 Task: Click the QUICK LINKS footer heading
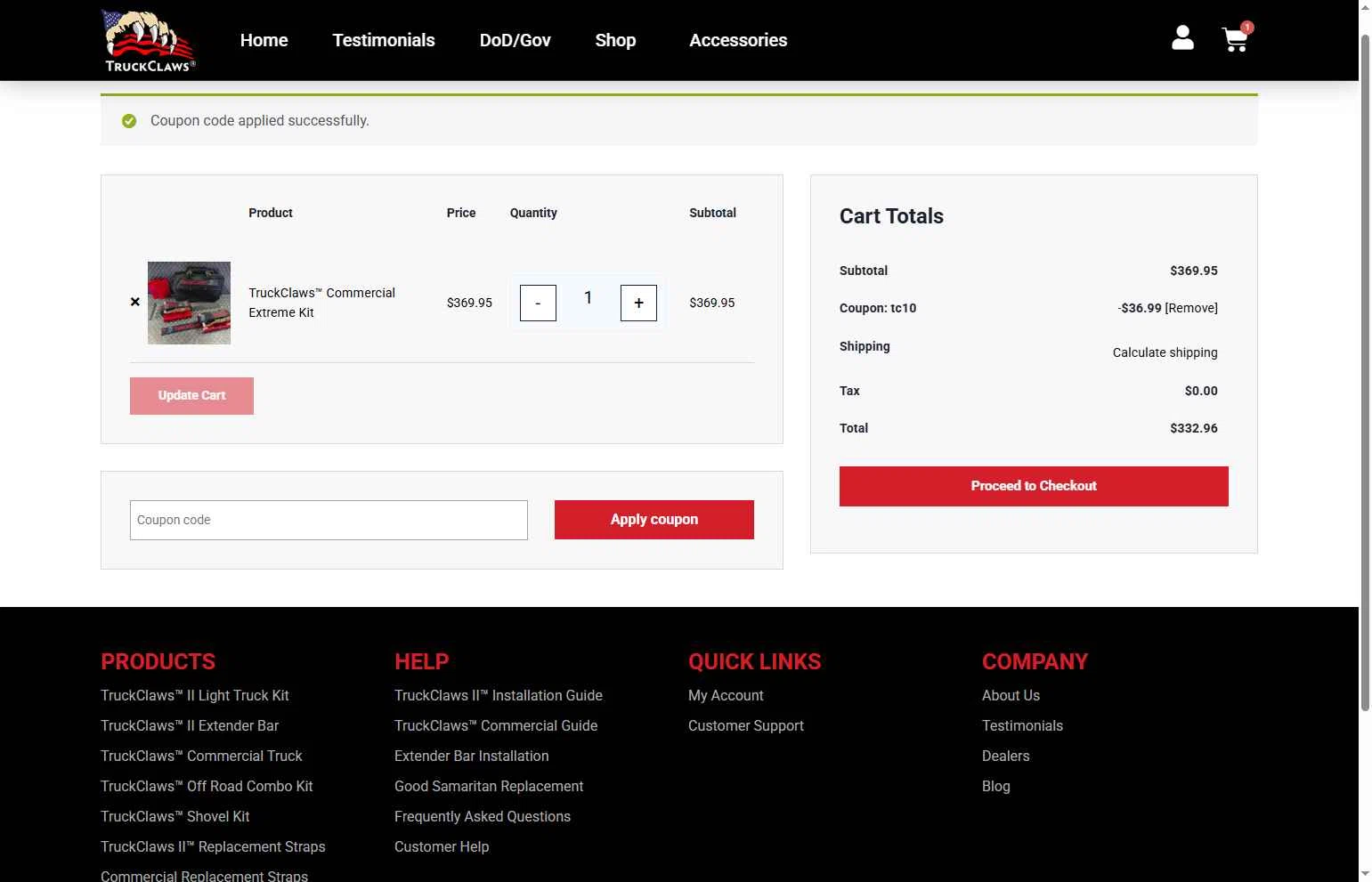pyautogui.click(x=754, y=662)
